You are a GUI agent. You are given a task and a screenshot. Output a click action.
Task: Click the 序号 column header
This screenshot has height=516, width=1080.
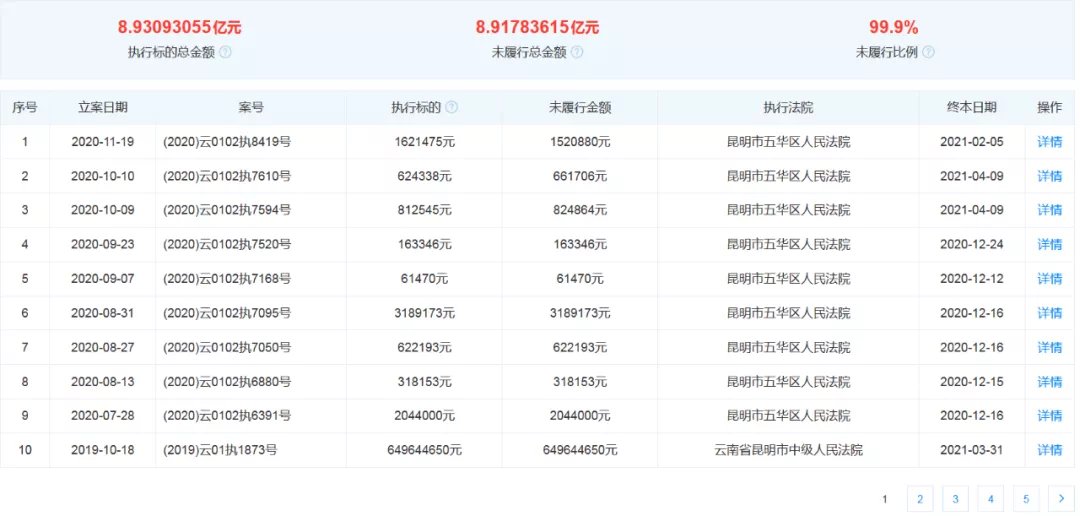coord(25,107)
